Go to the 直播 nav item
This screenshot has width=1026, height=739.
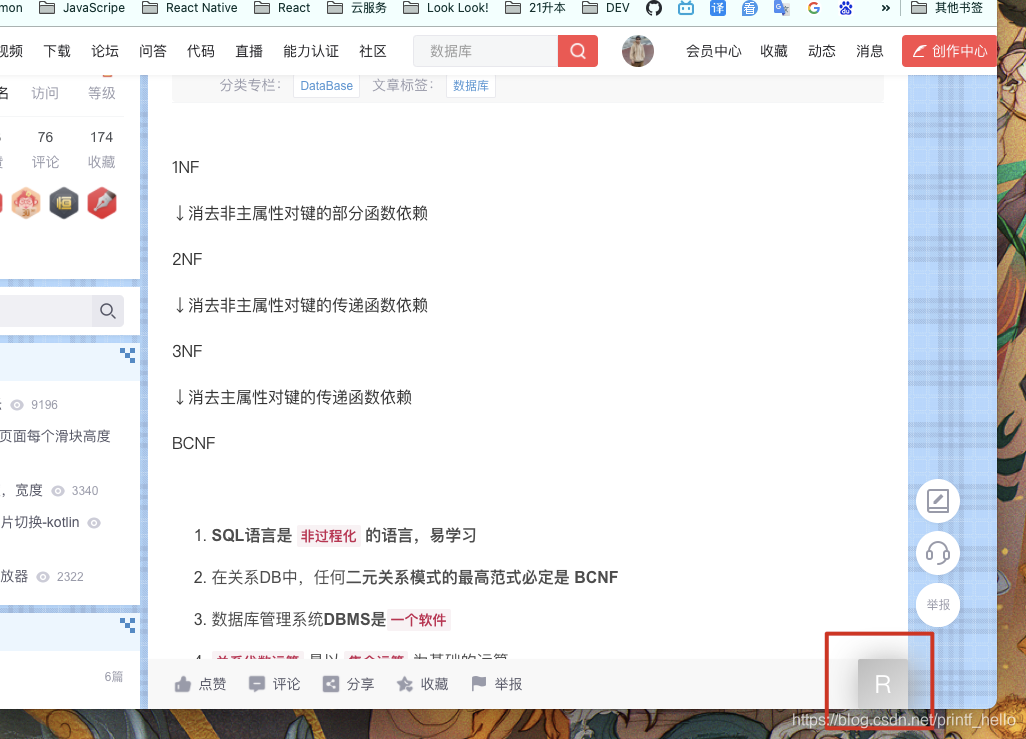click(x=249, y=51)
